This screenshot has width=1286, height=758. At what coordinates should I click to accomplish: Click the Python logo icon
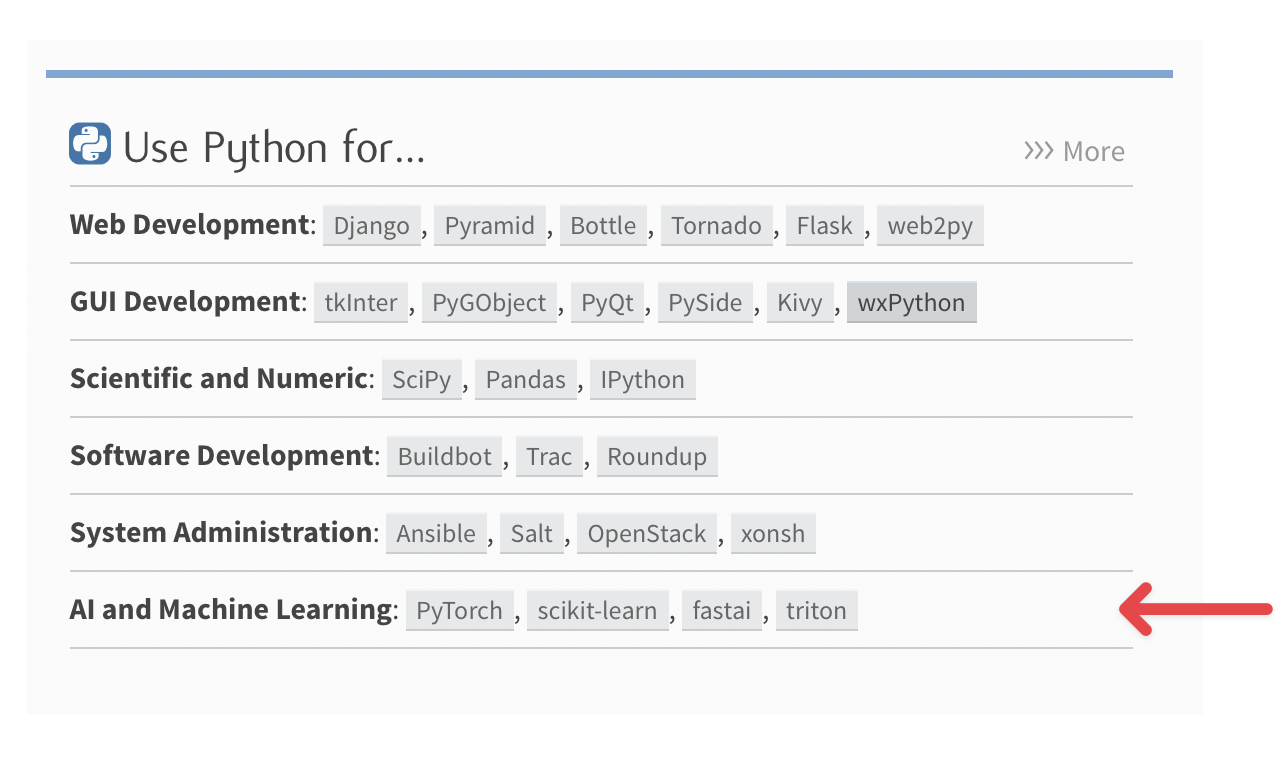pyautogui.click(x=88, y=144)
